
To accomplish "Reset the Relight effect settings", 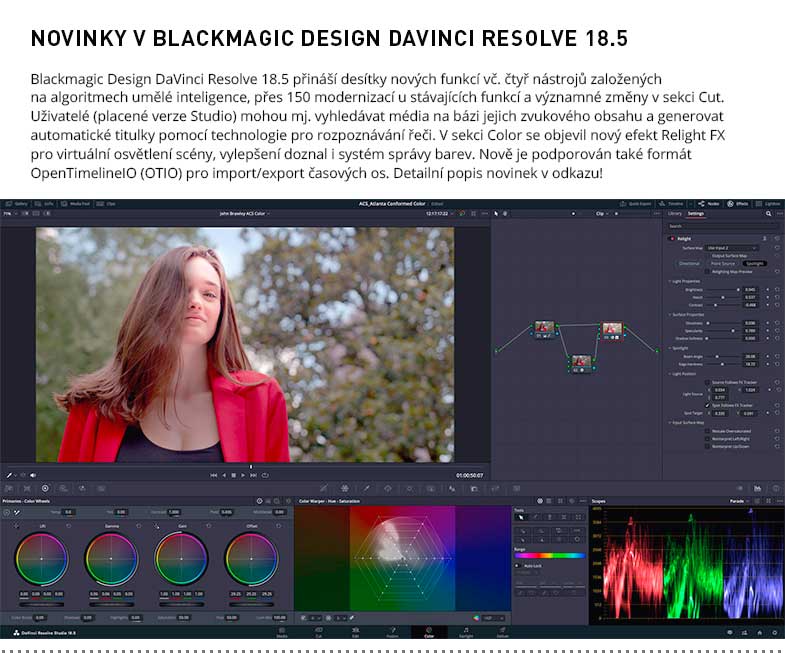I will (x=777, y=238).
